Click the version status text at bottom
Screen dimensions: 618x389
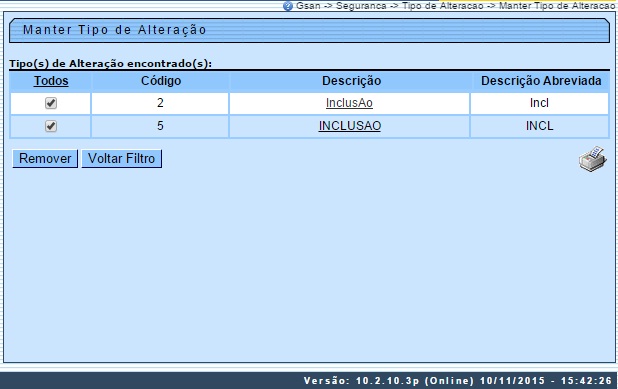tap(458, 381)
